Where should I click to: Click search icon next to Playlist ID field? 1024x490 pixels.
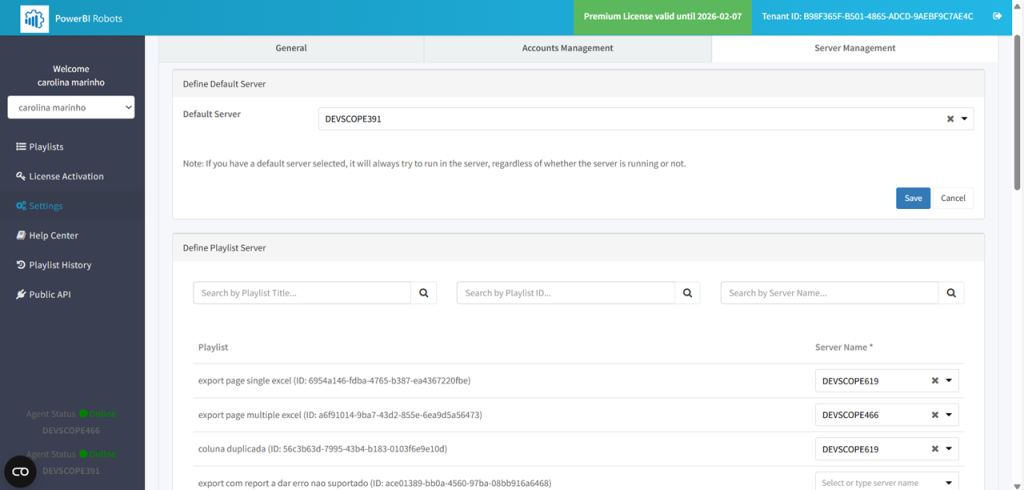coord(688,293)
